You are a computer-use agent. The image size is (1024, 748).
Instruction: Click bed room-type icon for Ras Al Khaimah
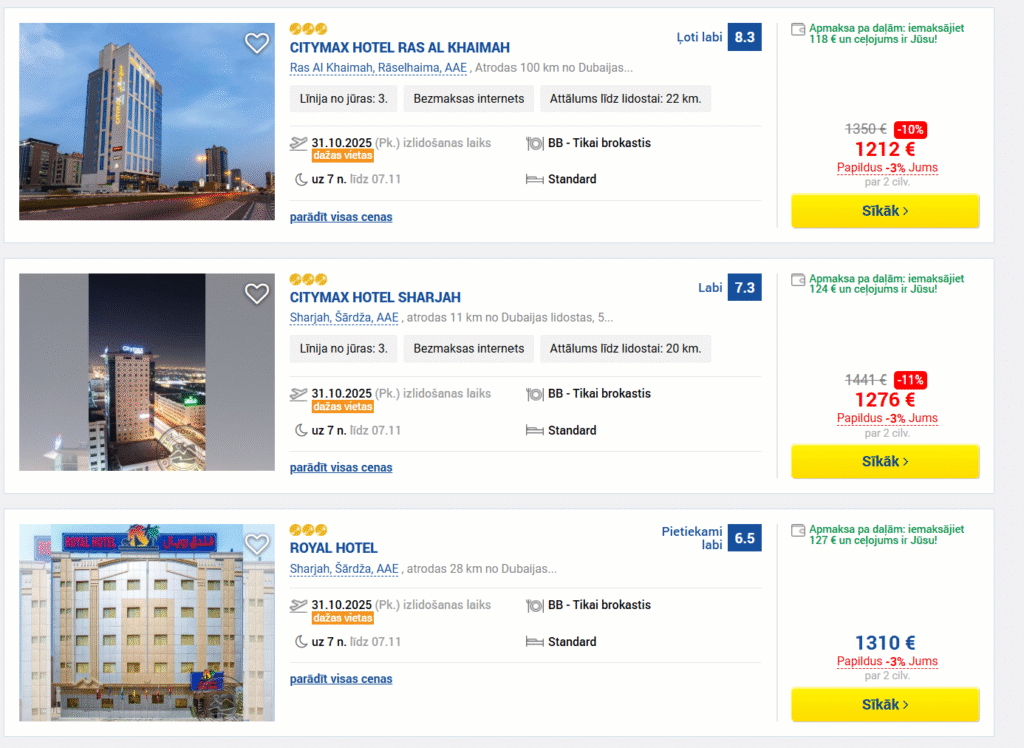click(534, 180)
